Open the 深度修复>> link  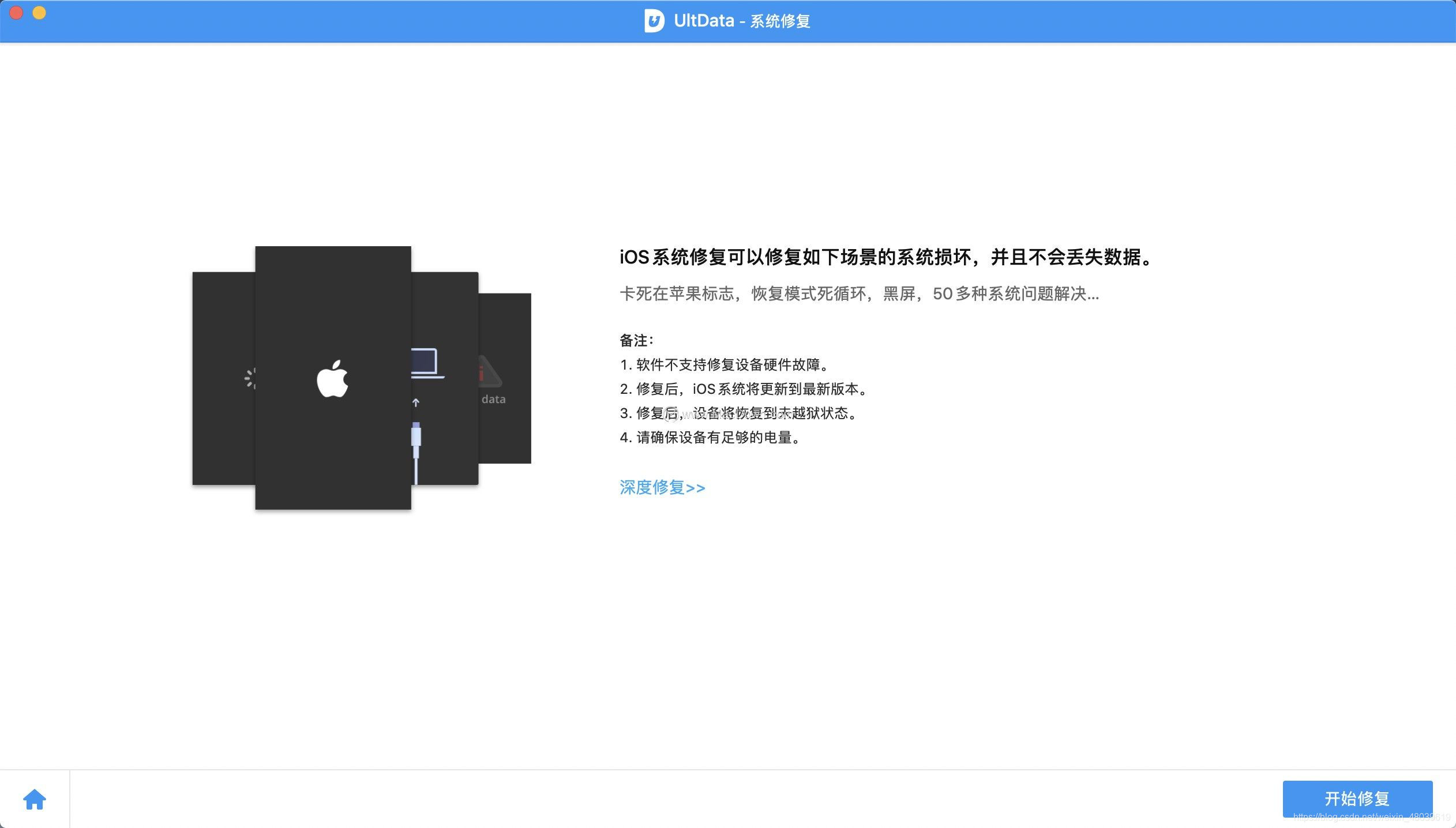(662, 487)
